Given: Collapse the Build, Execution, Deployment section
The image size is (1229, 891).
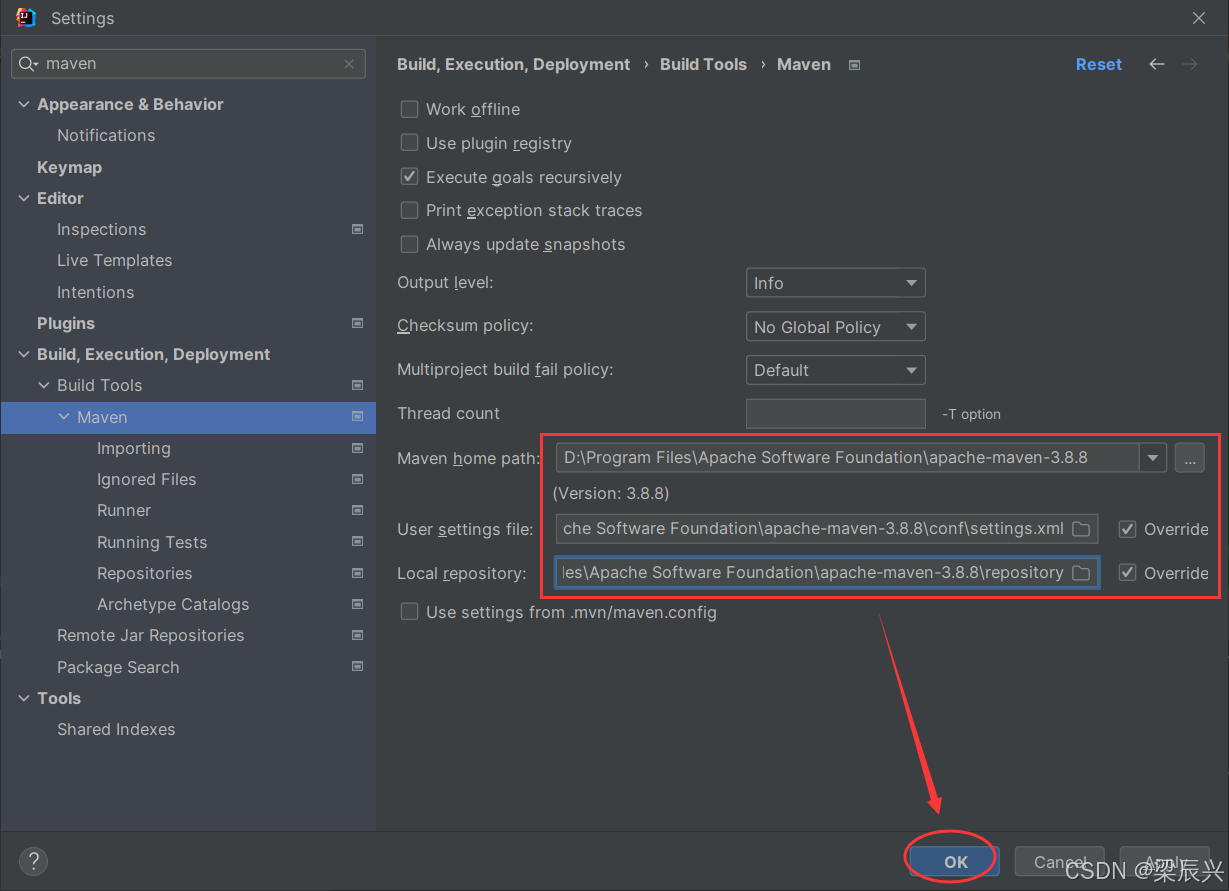Looking at the screenshot, I should [x=24, y=354].
